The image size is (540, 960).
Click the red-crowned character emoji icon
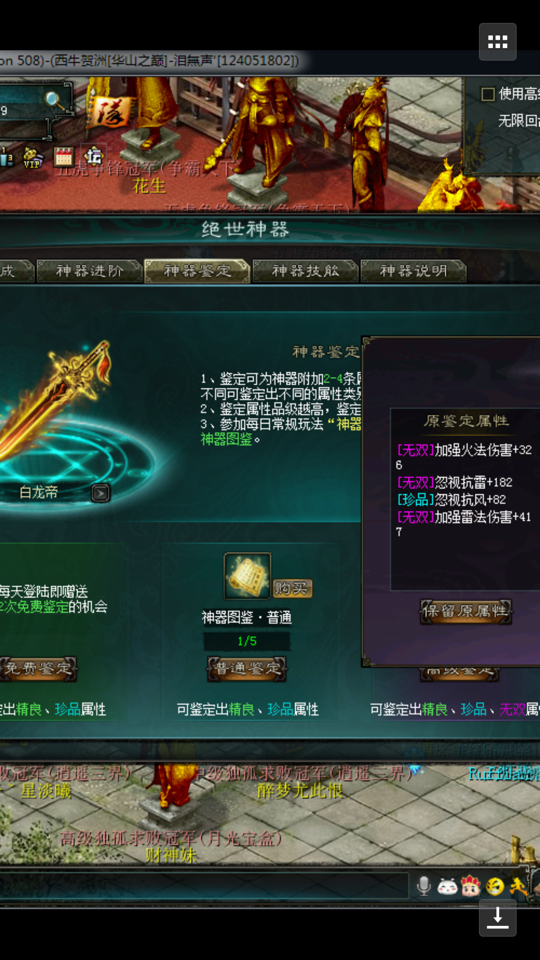471,885
